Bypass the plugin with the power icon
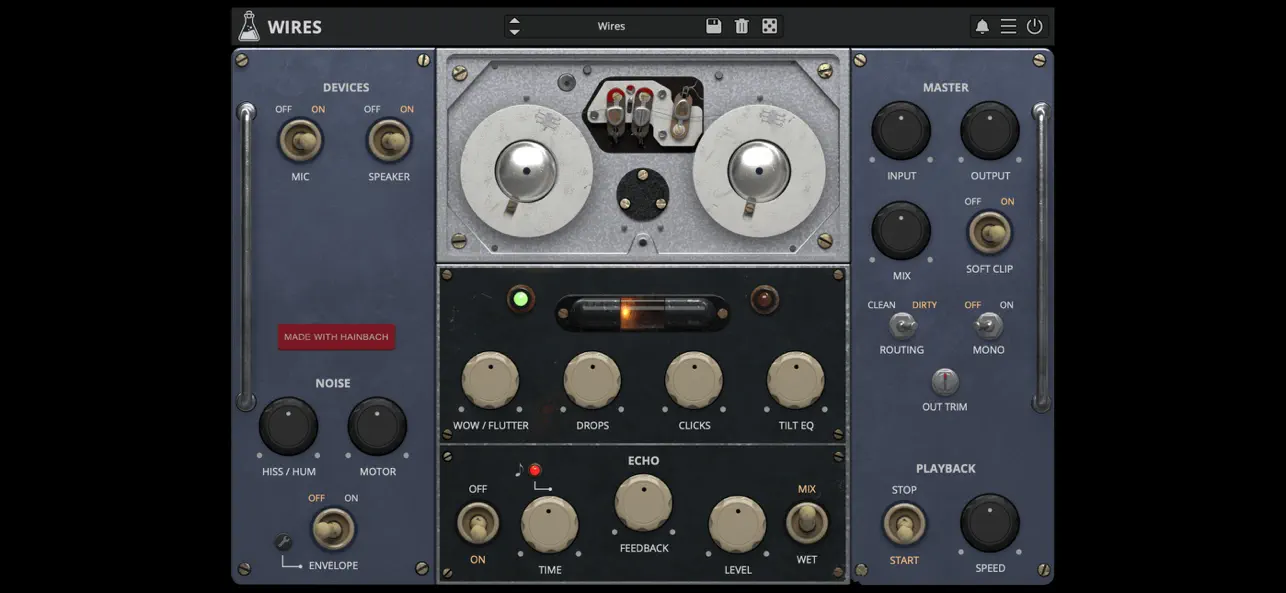 pos(1034,25)
